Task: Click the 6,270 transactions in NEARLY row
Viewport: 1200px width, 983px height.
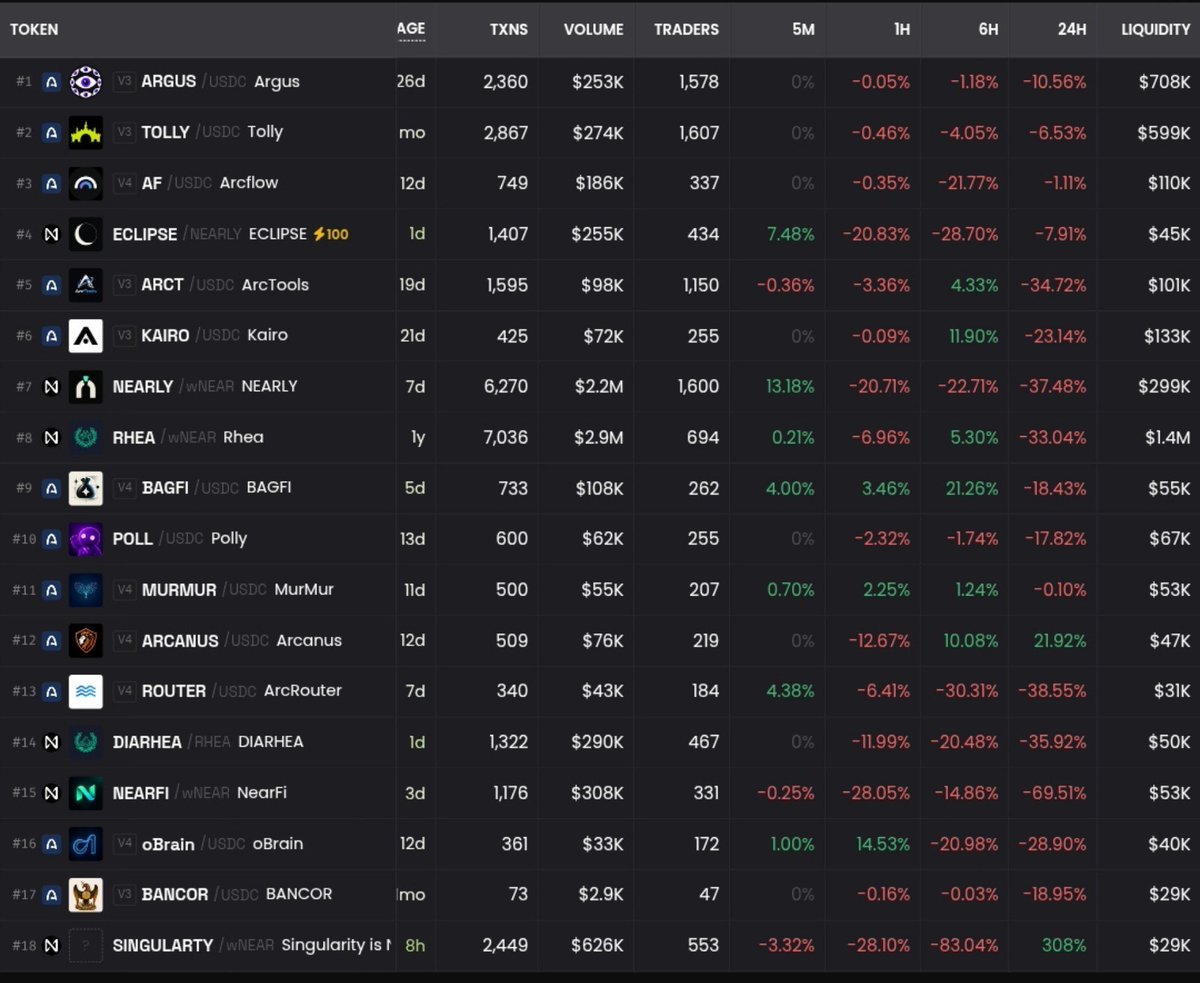Action: 505,386
